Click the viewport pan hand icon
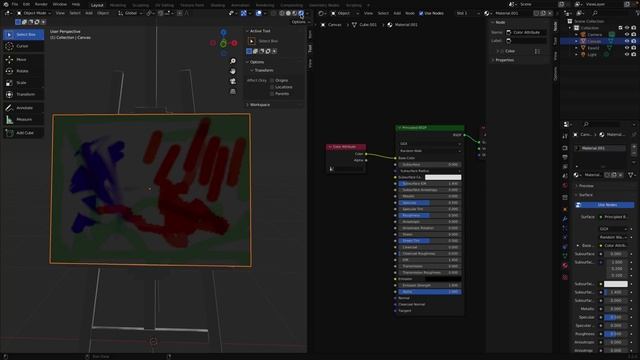Viewport: 640px width, 360px height. [233, 71]
